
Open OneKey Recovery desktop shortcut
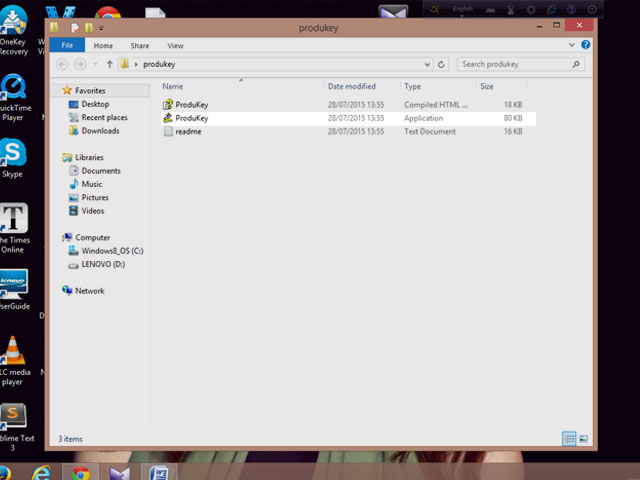(13, 30)
